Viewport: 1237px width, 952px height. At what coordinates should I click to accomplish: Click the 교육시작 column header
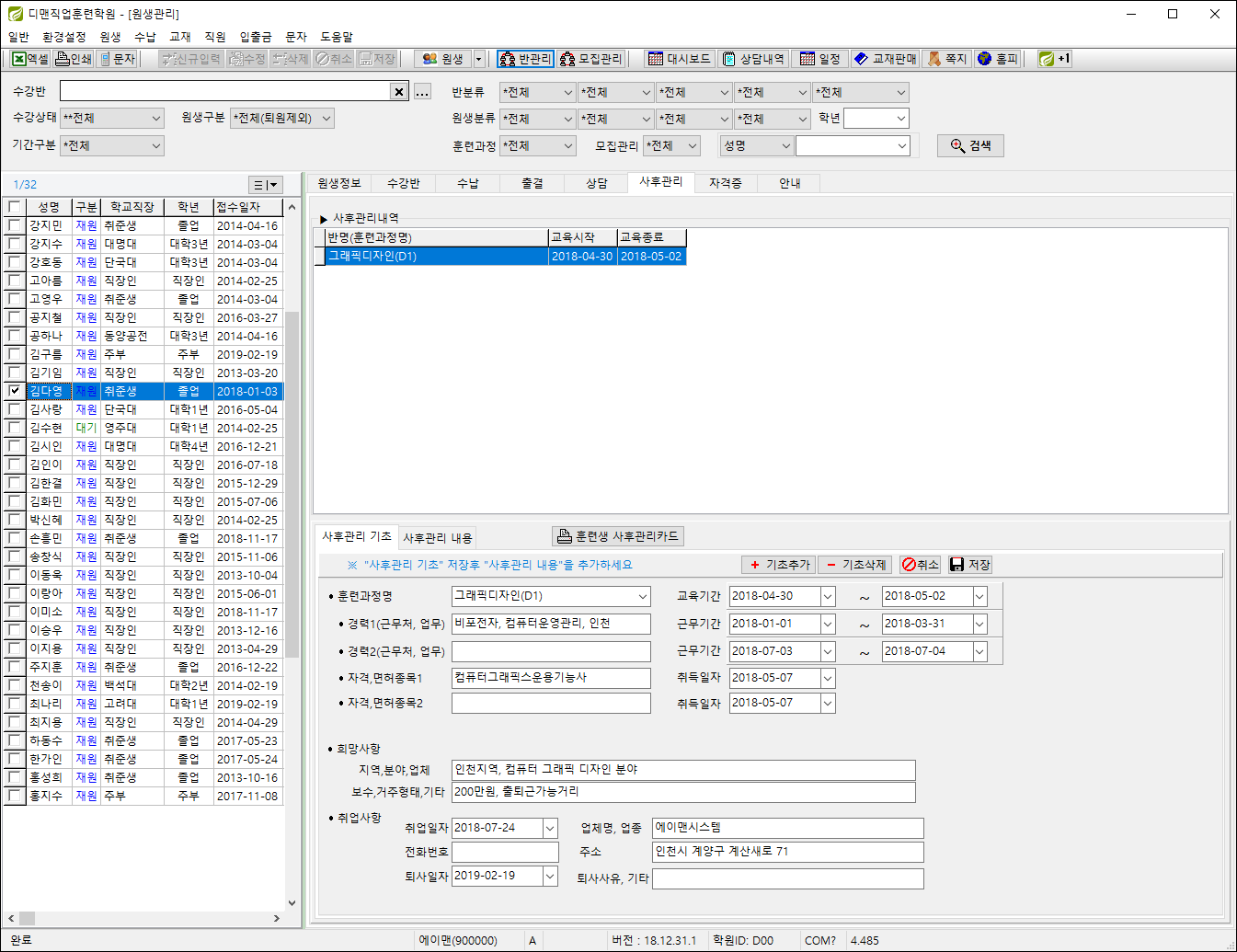click(582, 237)
